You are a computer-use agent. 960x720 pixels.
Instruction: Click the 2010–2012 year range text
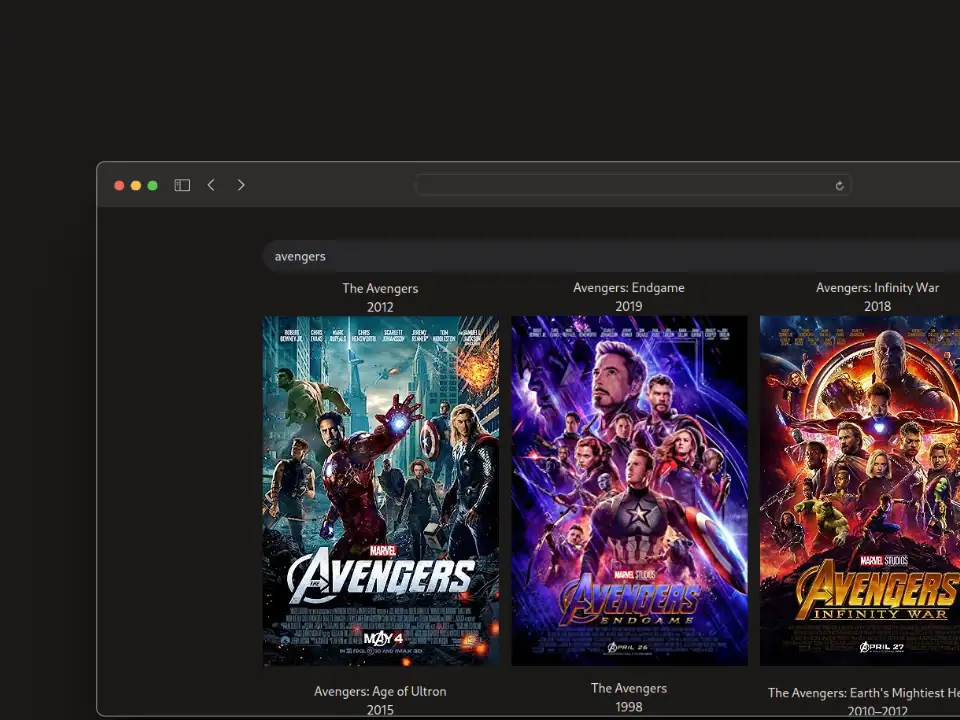pyautogui.click(x=877, y=711)
